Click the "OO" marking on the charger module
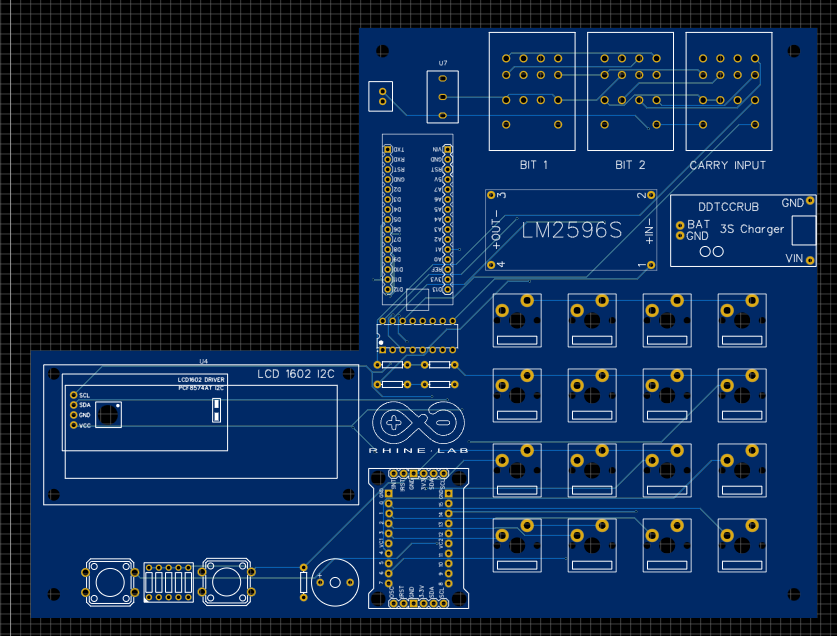 click(x=712, y=252)
